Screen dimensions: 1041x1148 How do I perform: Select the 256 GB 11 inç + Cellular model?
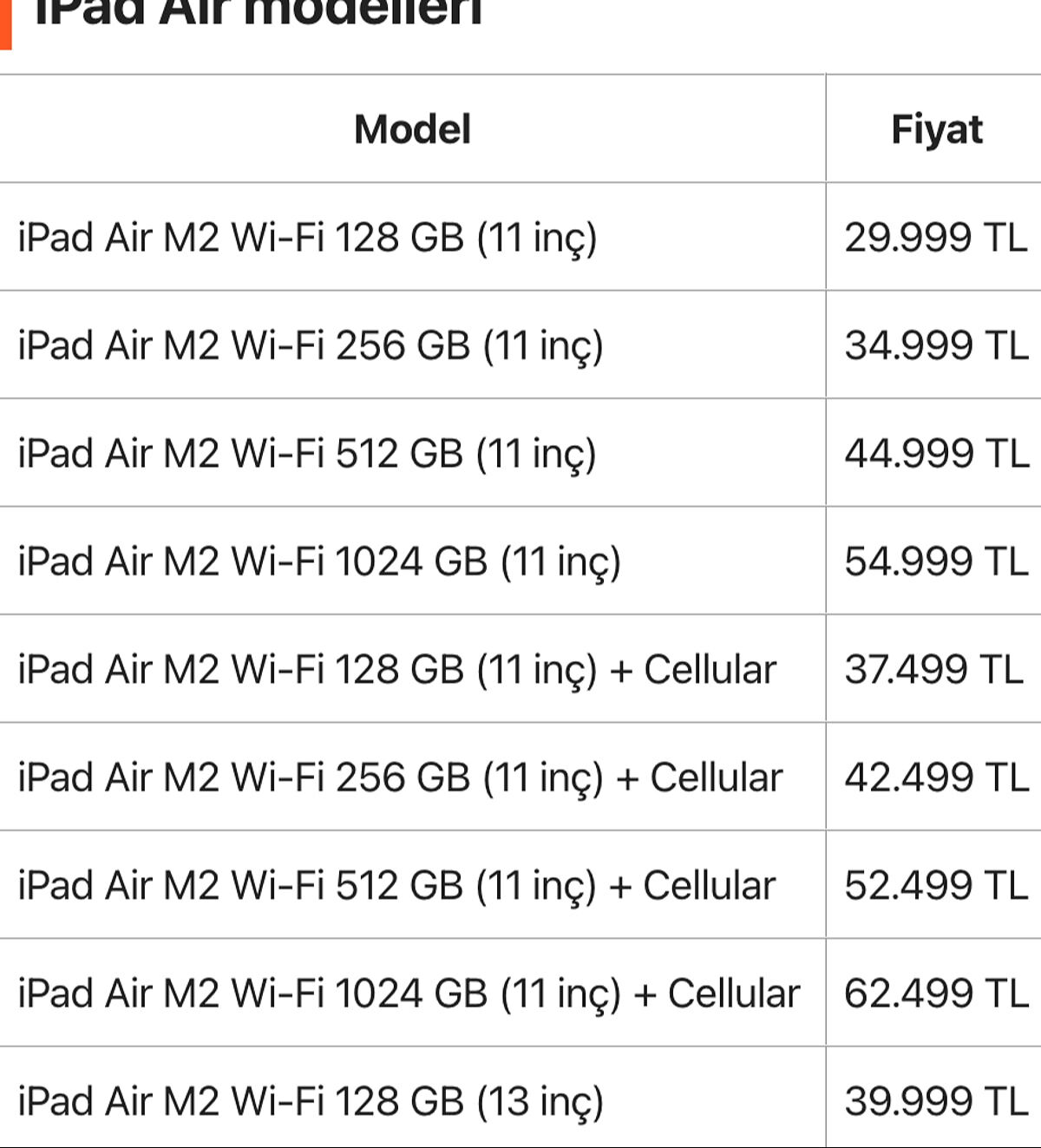coord(401,777)
